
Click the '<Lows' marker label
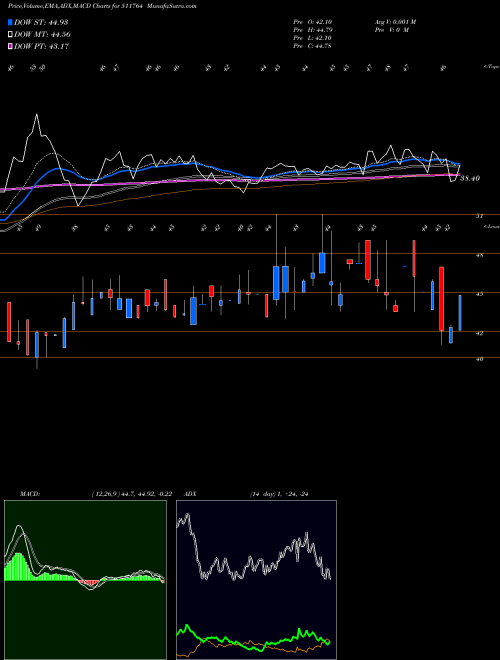[492, 226]
